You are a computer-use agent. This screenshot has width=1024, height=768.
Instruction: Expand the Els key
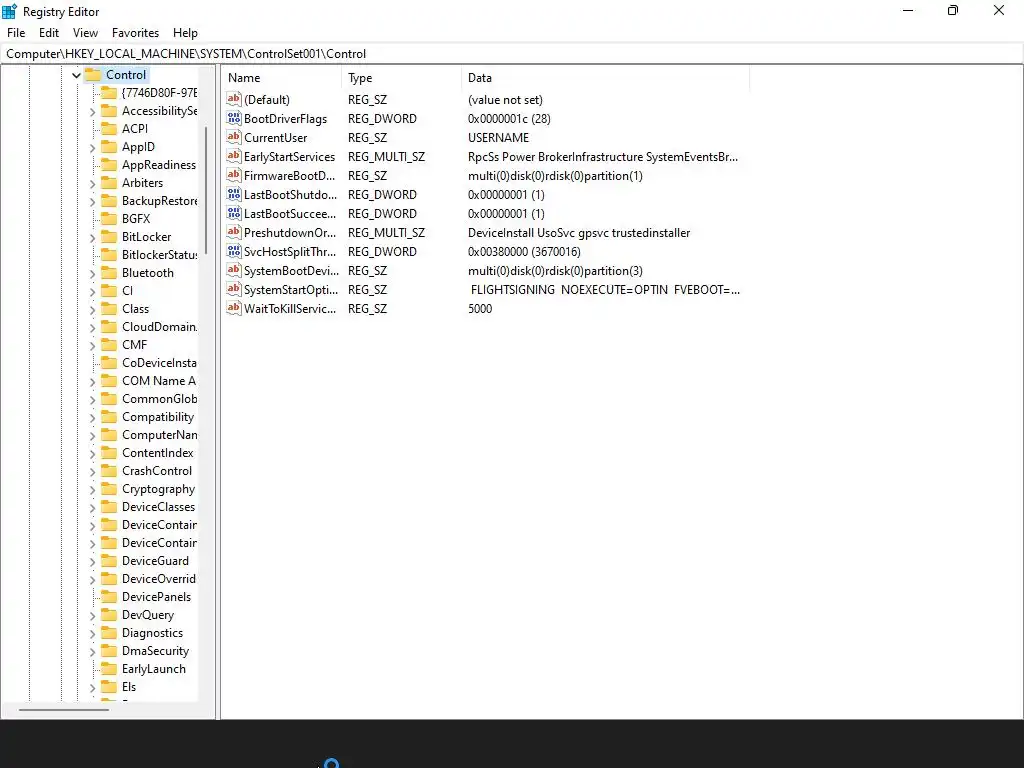pyautogui.click(x=92, y=687)
